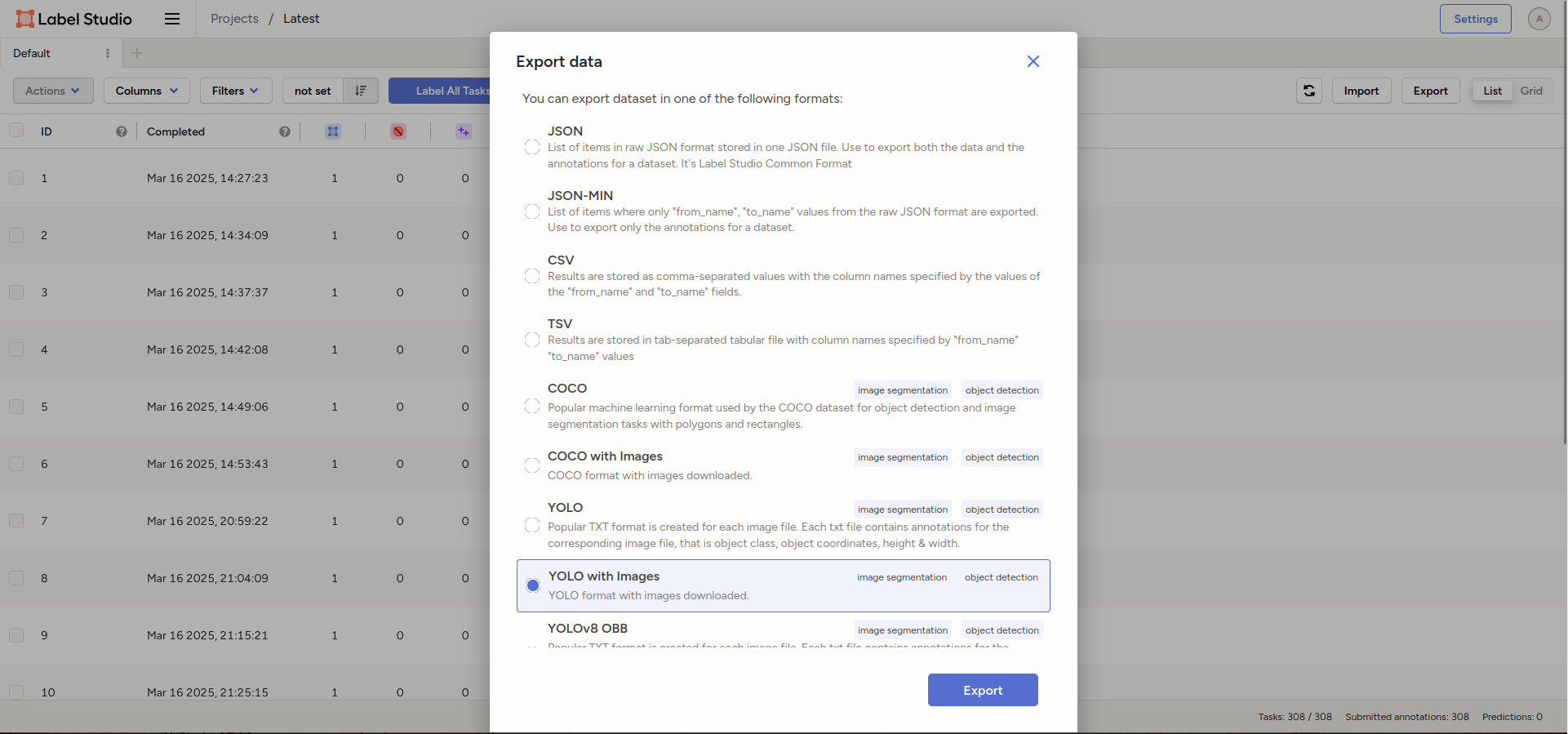This screenshot has width=1568, height=734.
Task: Go to Projects in the breadcrumb
Action: pos(234,19)
